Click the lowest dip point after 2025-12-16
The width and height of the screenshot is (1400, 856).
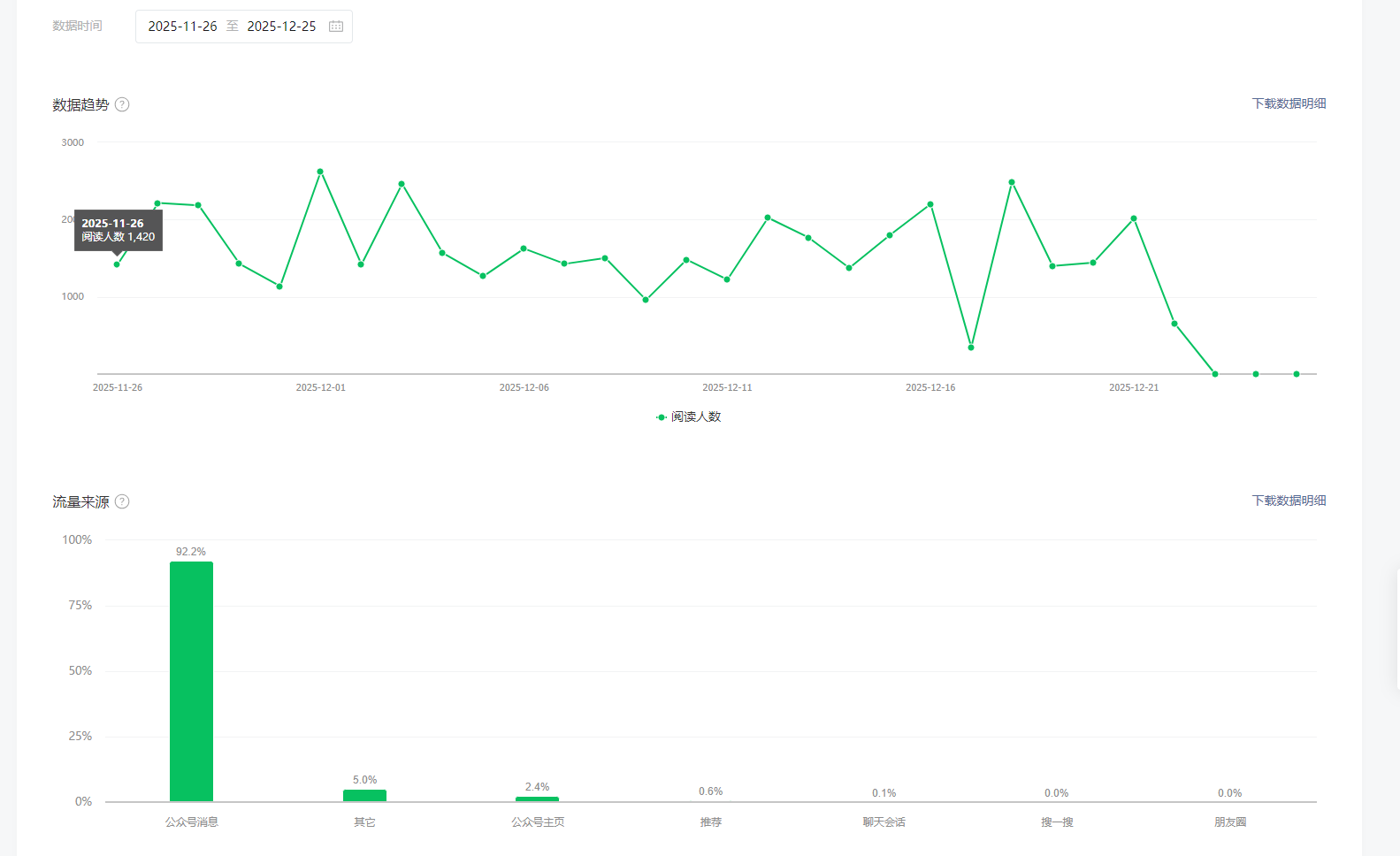click(971, 348)
